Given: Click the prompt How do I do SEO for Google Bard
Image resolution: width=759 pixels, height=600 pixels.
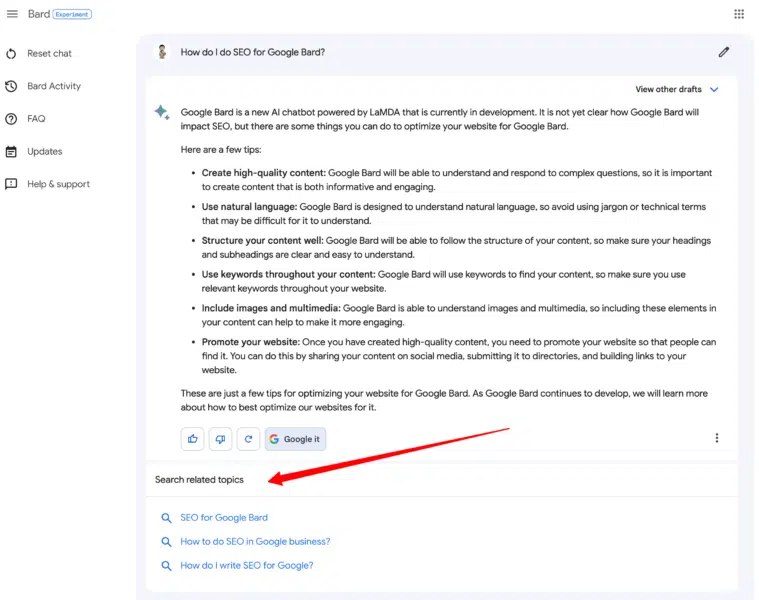Looking at the screenshot, I should click(x=253, y=52).
